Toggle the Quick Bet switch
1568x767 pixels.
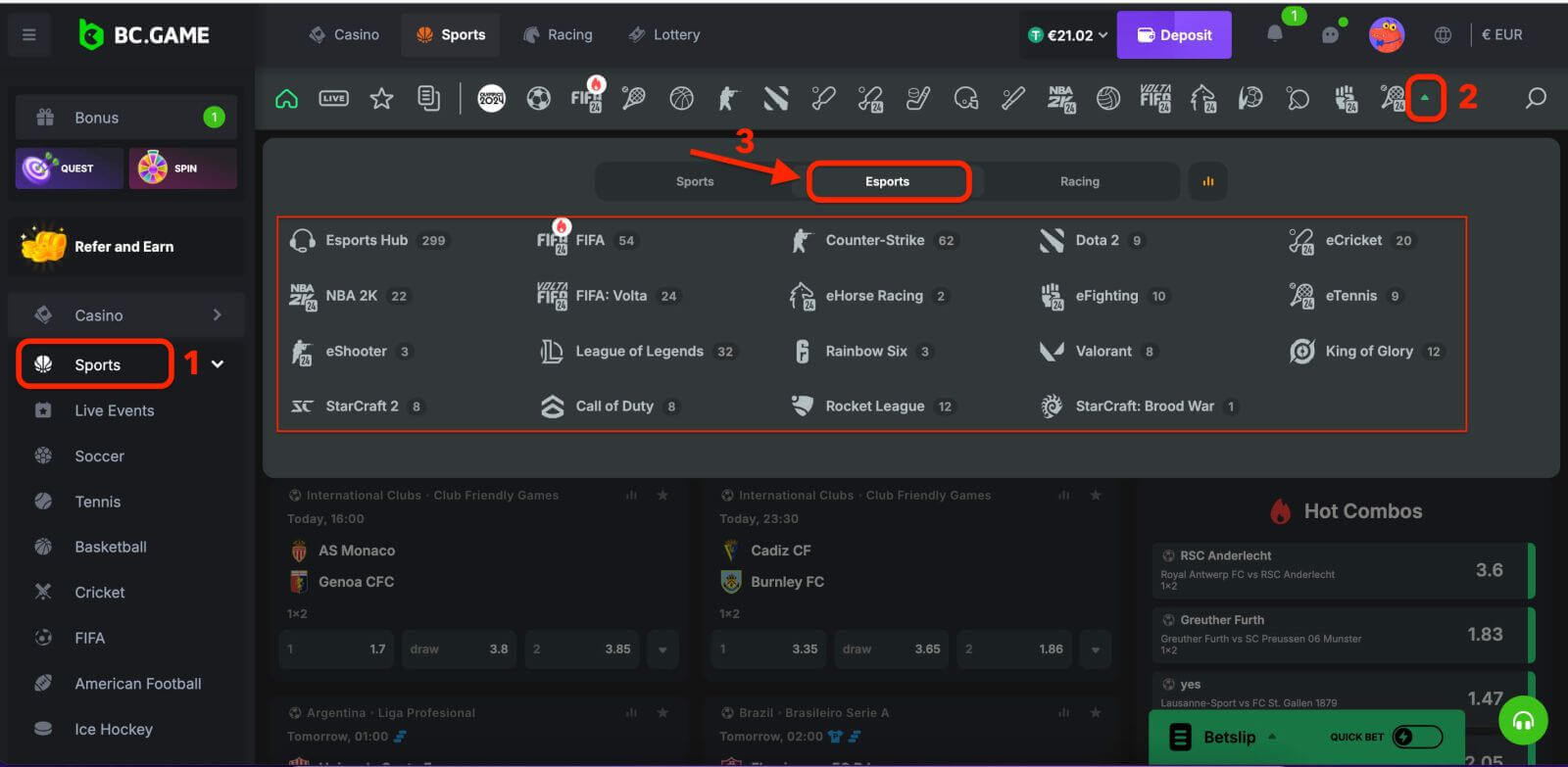click(1417, 737)
